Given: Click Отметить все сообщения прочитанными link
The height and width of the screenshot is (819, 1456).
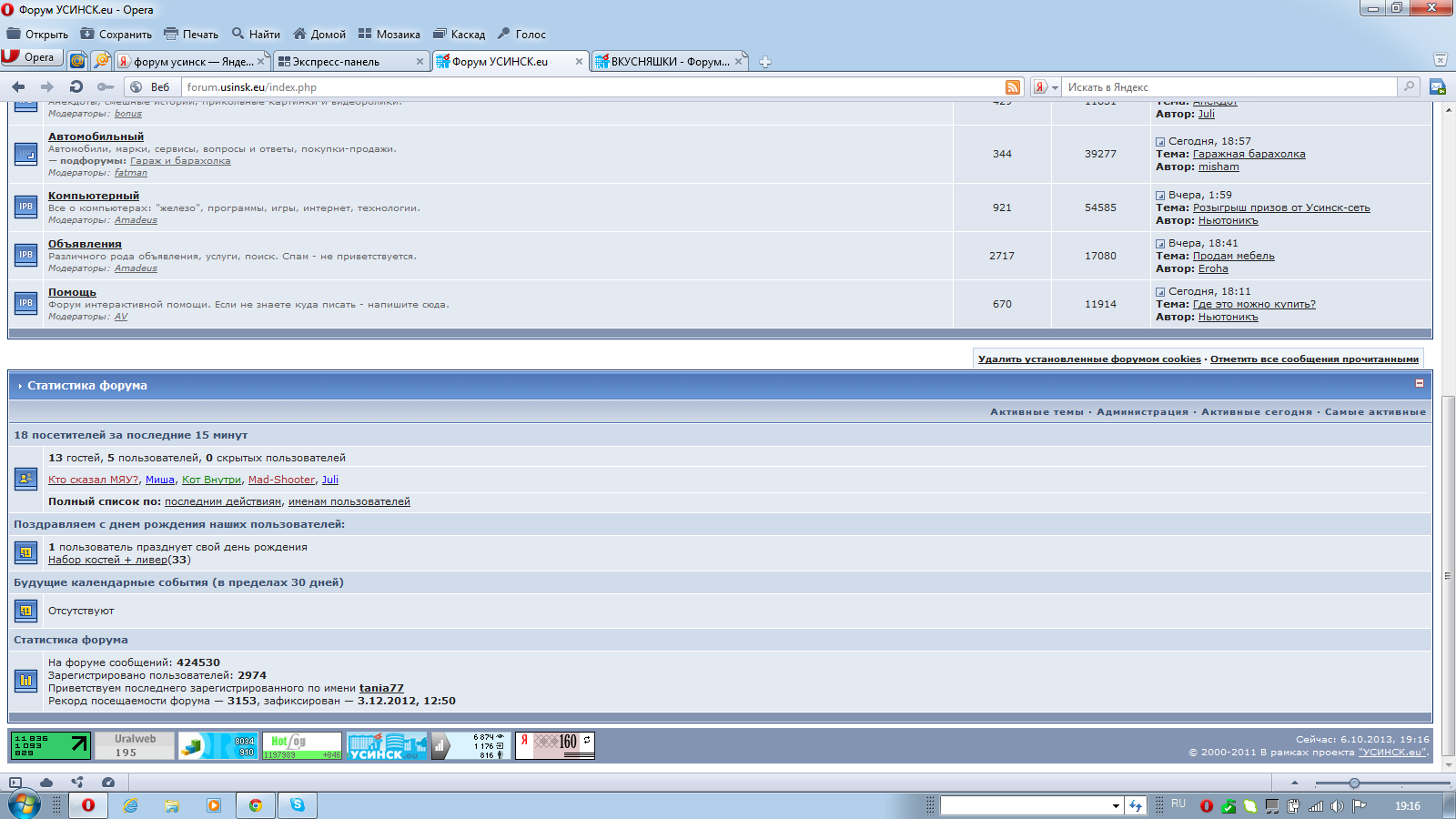Looking at the screenshot, I should 1314,359.
